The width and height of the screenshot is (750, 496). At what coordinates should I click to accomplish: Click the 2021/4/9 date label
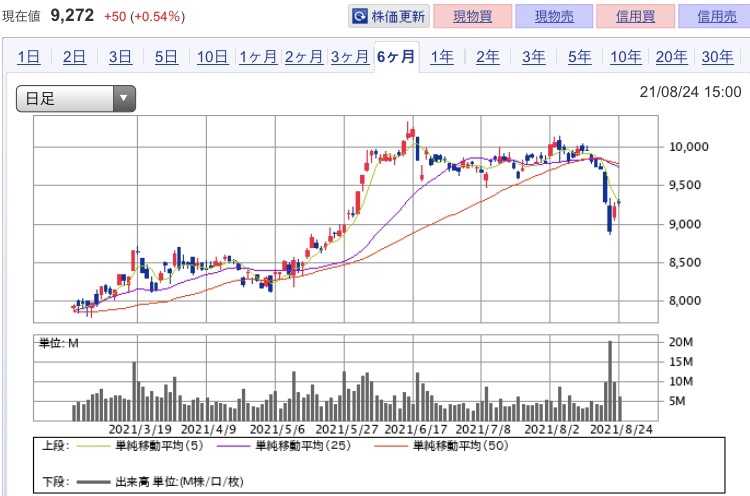(209, 429)
